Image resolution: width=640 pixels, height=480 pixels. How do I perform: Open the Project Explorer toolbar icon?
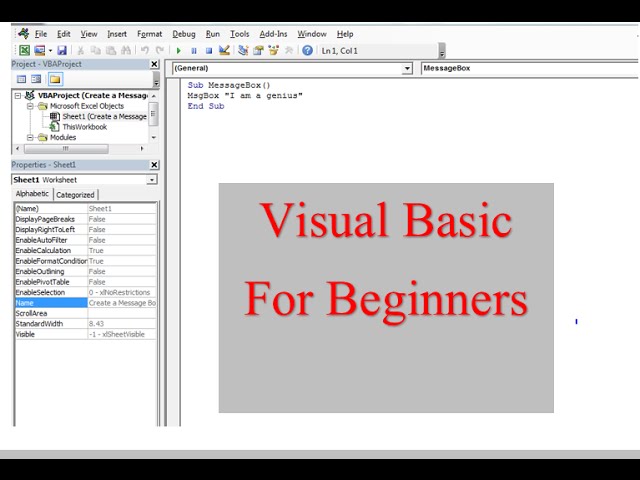(x=243, y=50)
